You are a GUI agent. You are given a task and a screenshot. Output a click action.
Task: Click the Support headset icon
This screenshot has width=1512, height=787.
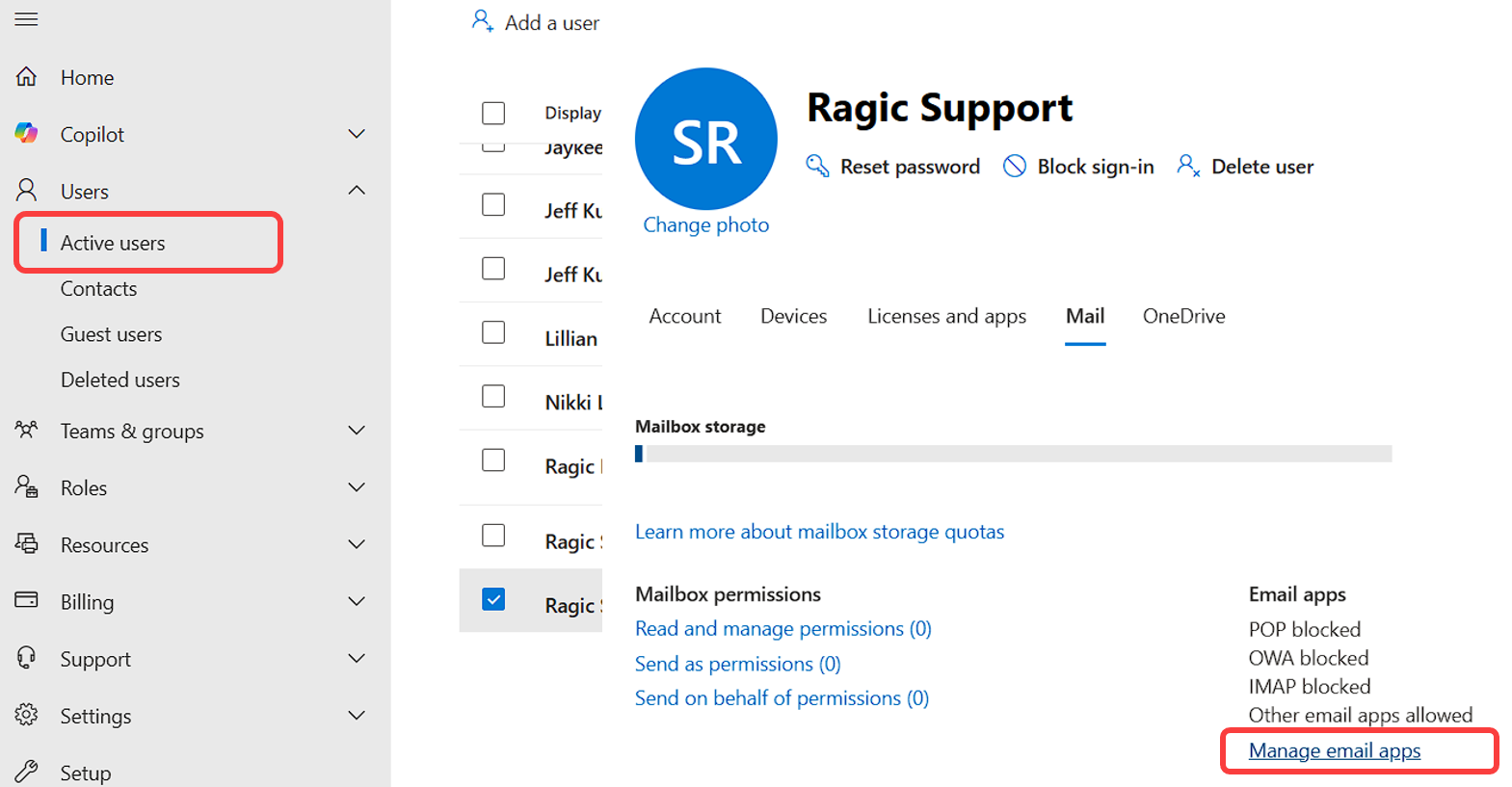coord(27,658)
